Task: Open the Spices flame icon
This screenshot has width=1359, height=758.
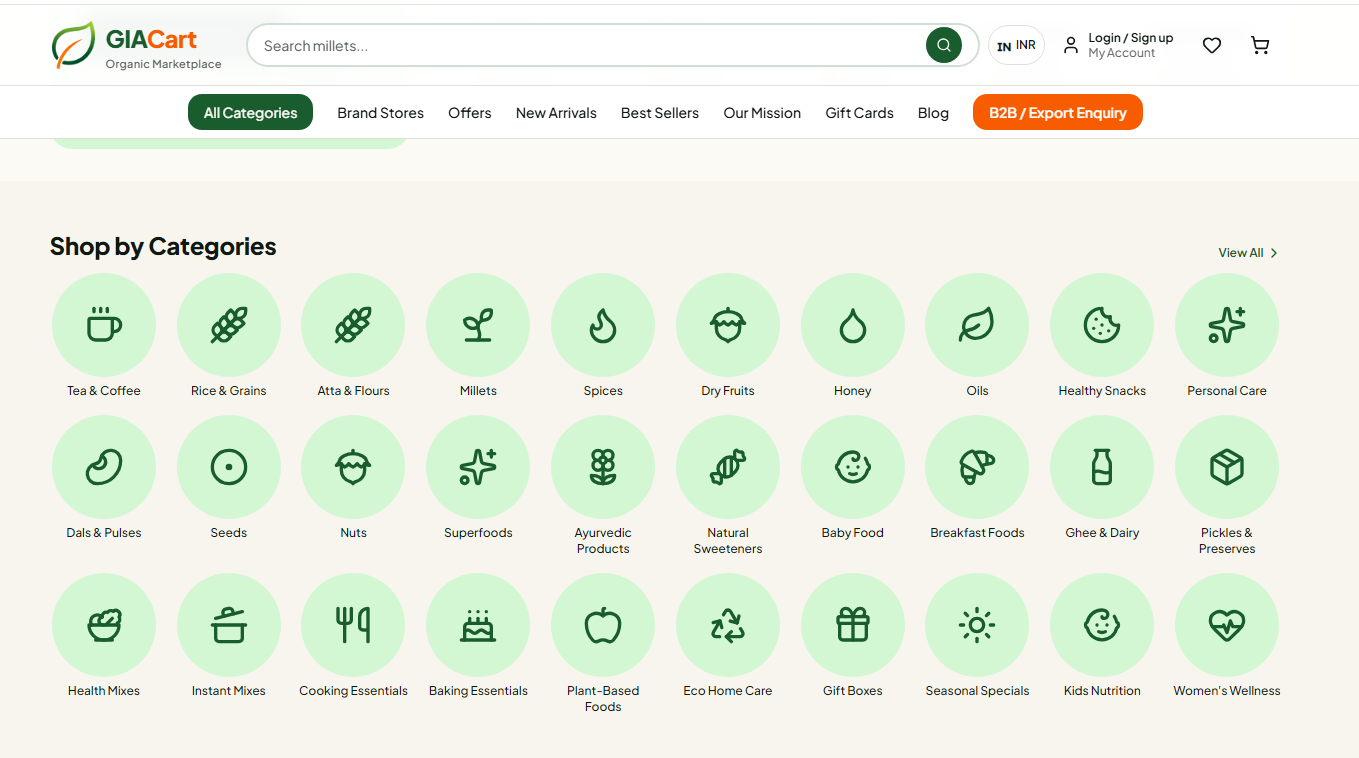Action: pos(603,325)
